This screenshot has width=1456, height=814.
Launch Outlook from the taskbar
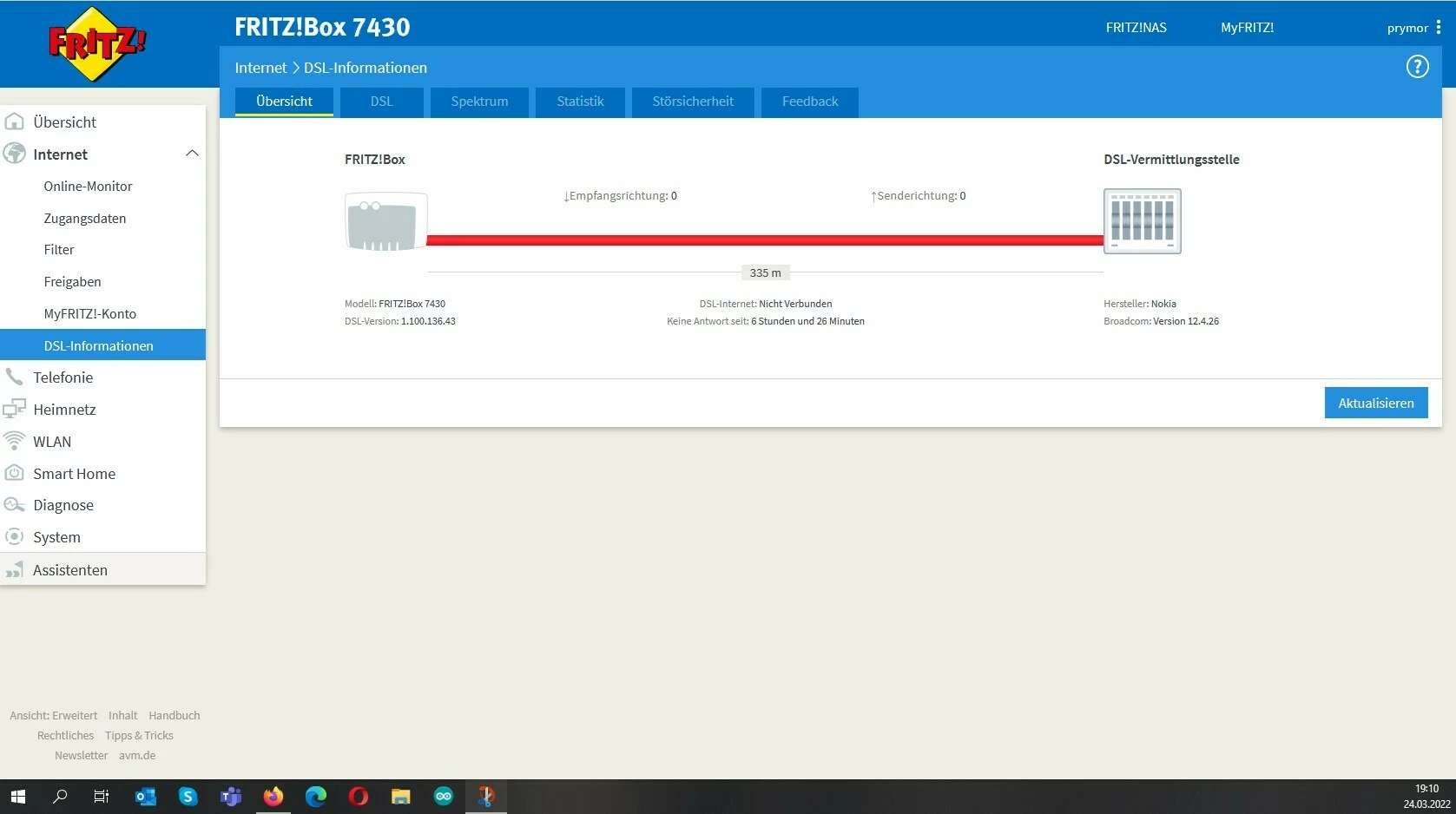pyautogui.click(x=145, y=796)
